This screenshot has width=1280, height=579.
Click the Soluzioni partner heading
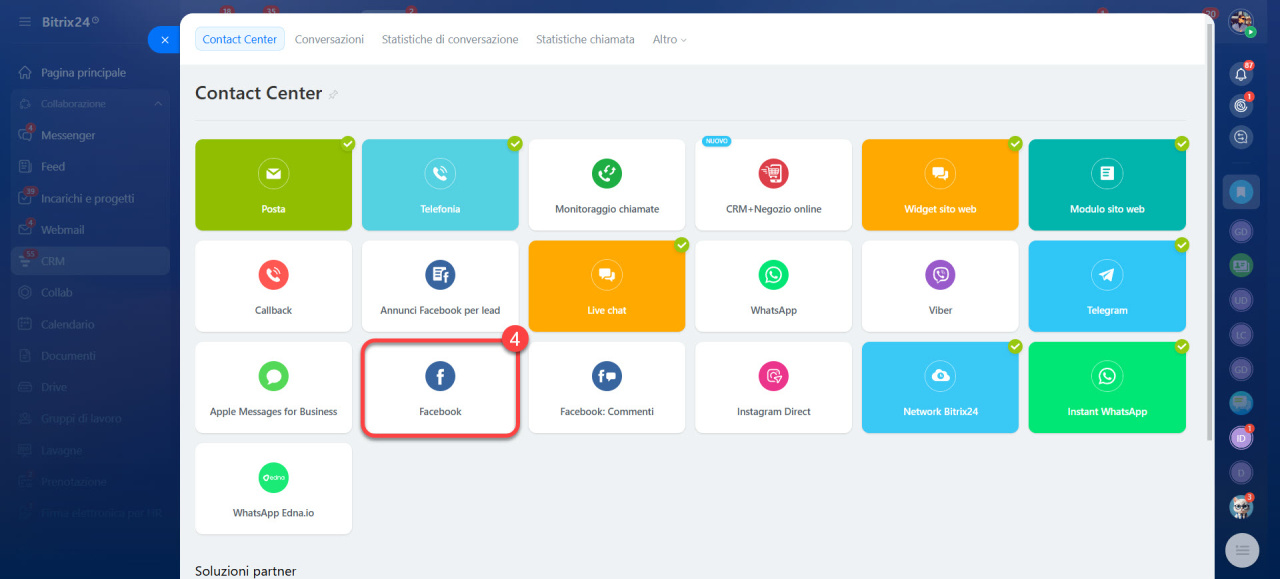[246, 571]
